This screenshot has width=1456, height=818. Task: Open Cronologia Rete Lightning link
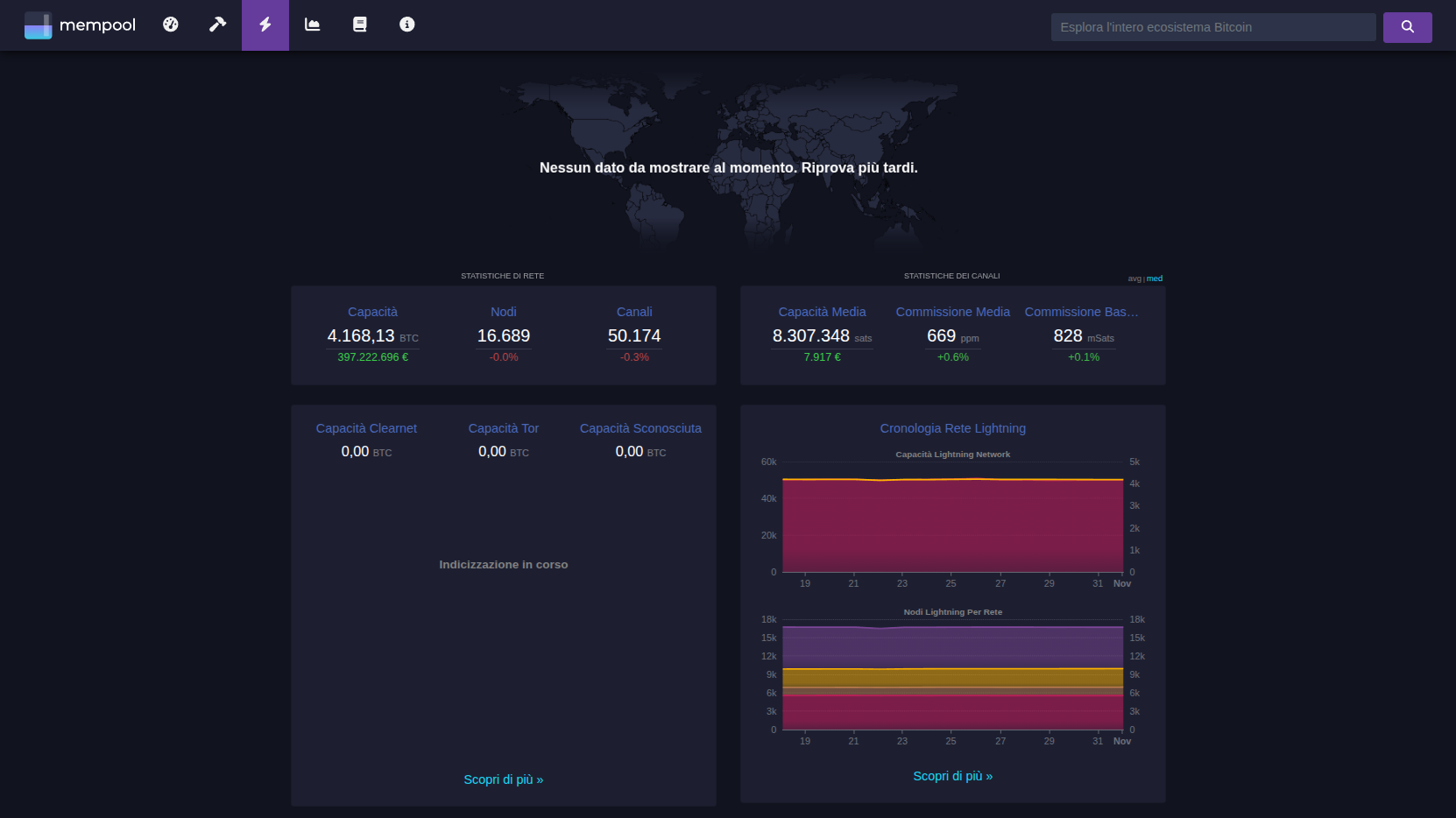point(952,428)
